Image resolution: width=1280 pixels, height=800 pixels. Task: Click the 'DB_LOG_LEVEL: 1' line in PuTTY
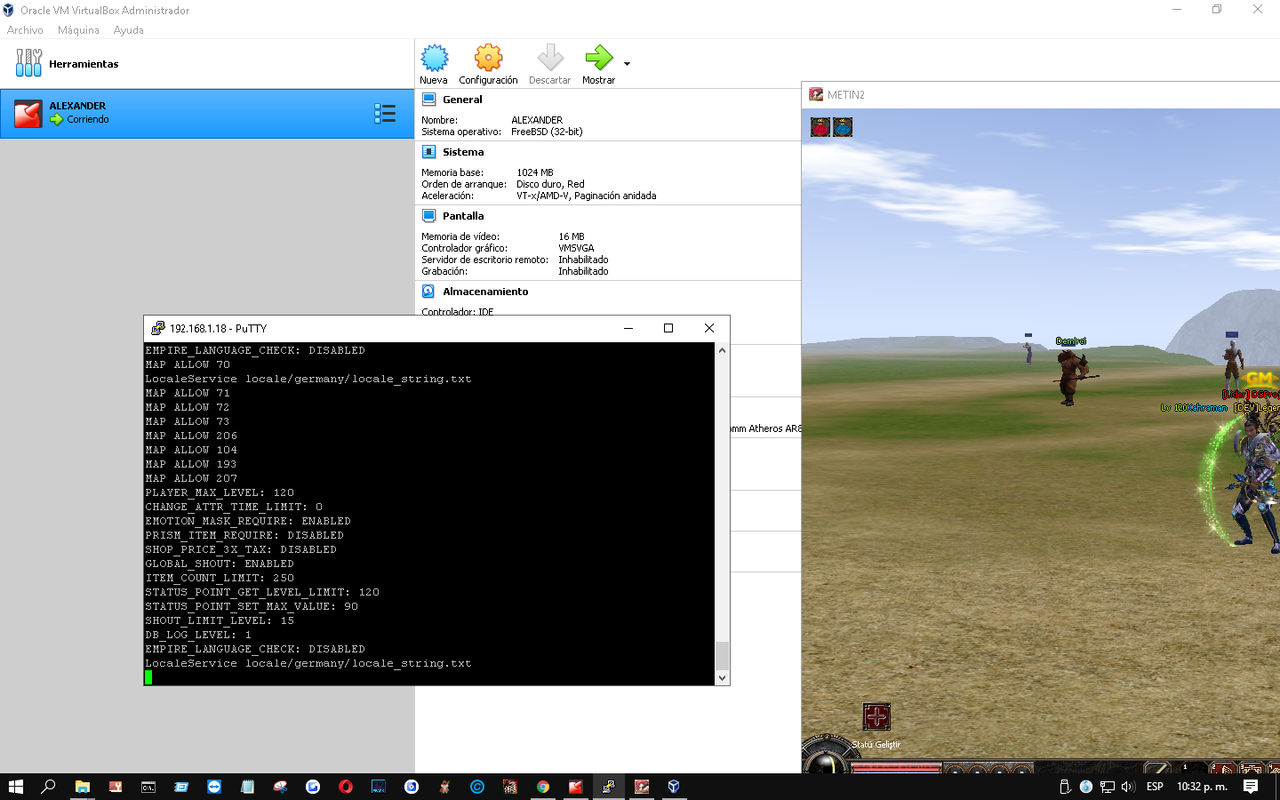(198, 635)
